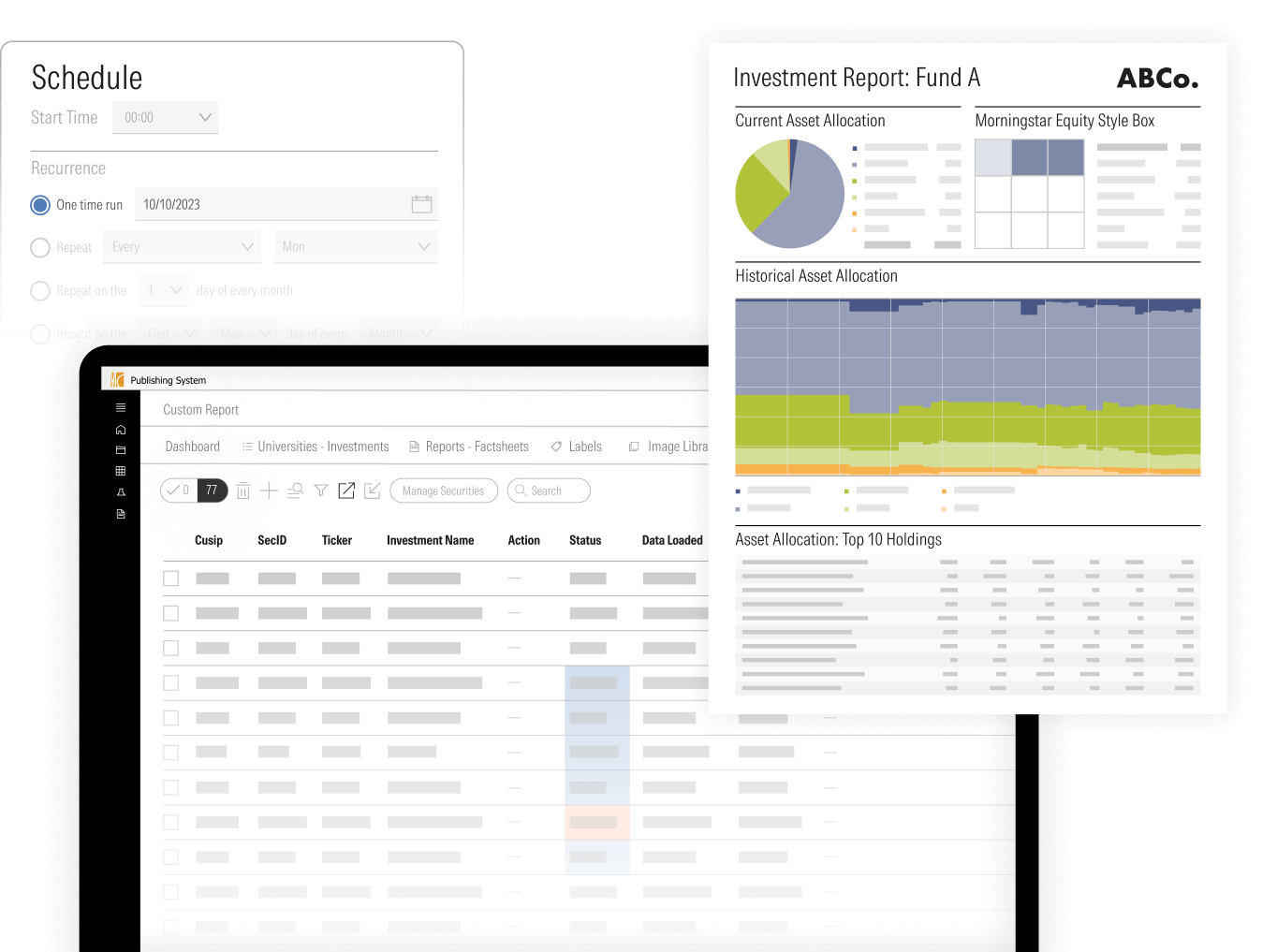The height and width of the screenshot is (952, 1277).
Task: Click the export arrow icon
Action: coord(346,491)
